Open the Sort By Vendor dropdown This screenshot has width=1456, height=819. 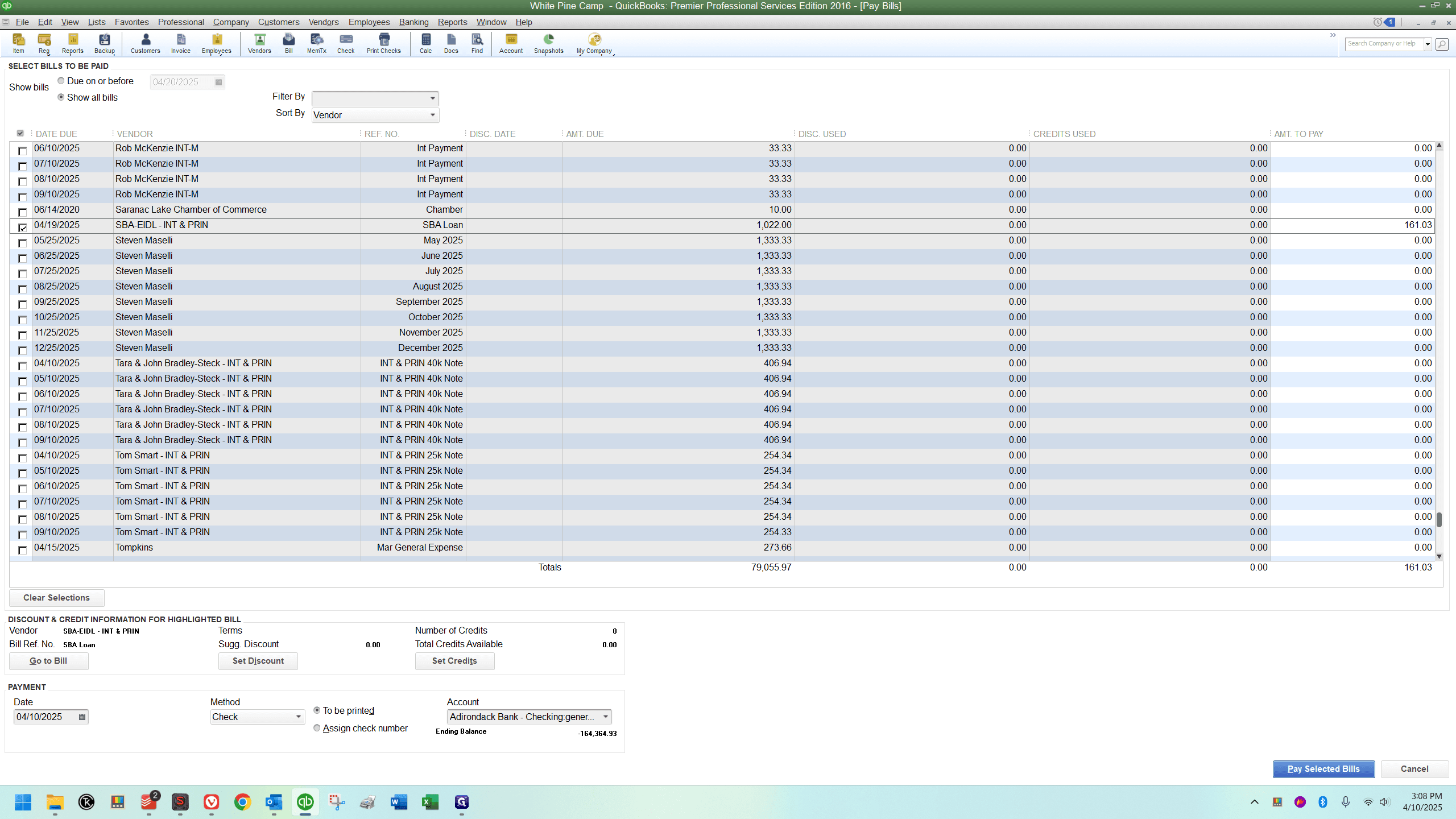(x=375, y=115)
